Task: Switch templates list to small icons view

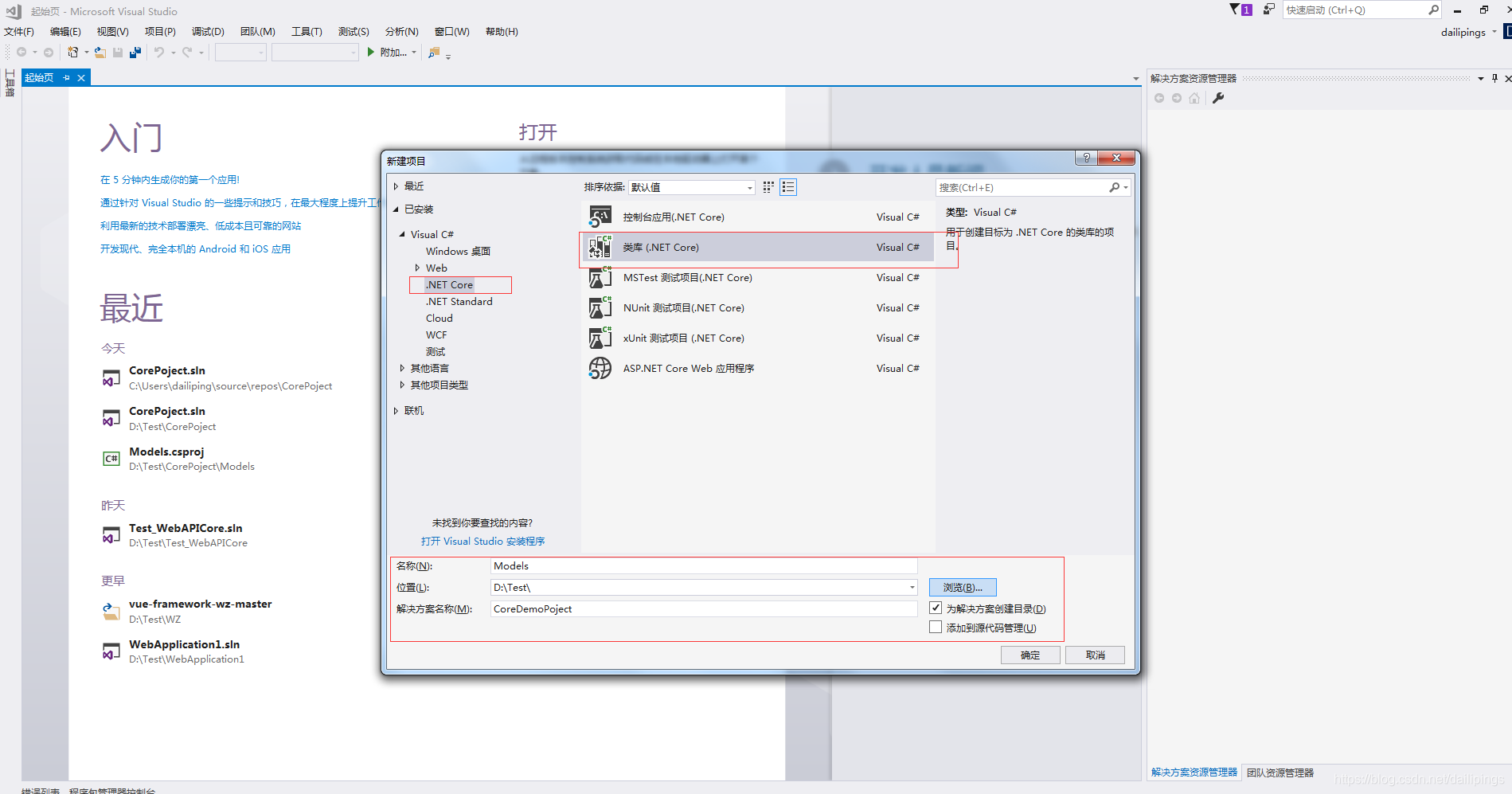Action: click(x=768, y=187)
